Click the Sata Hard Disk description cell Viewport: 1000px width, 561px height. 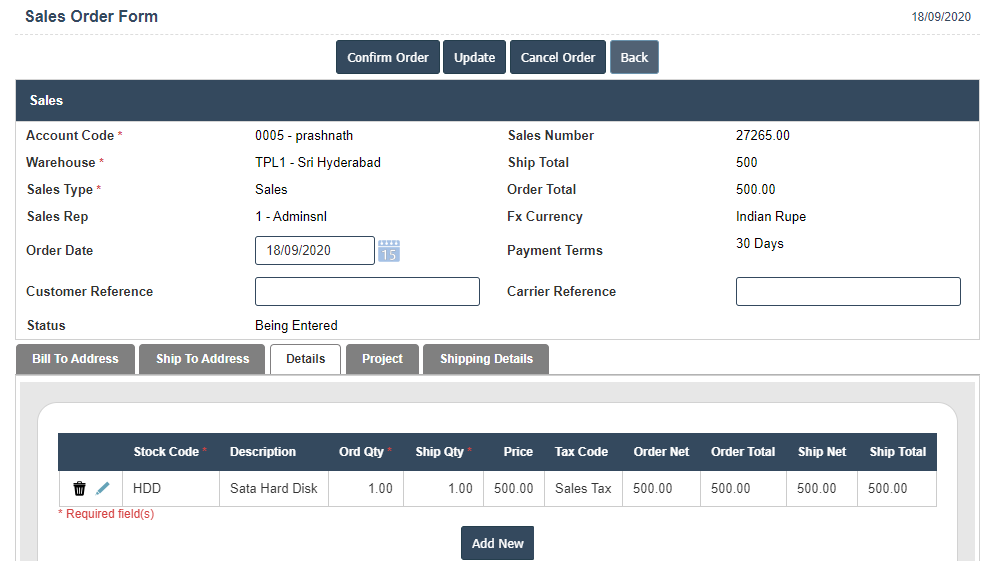coord(273,489)
